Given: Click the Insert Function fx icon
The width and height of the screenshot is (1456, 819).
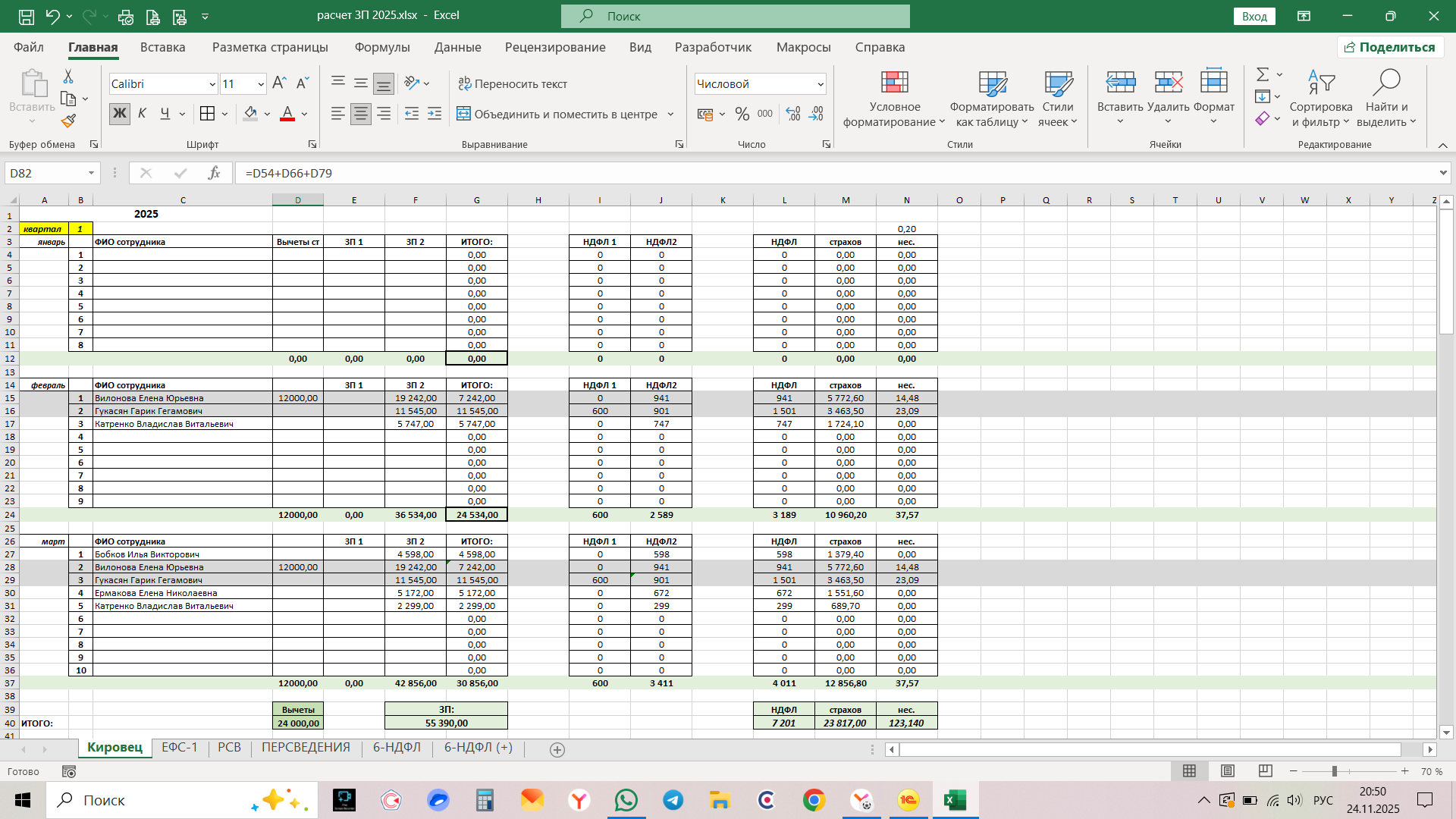Looking at the screenshot, I should [214, 173].
